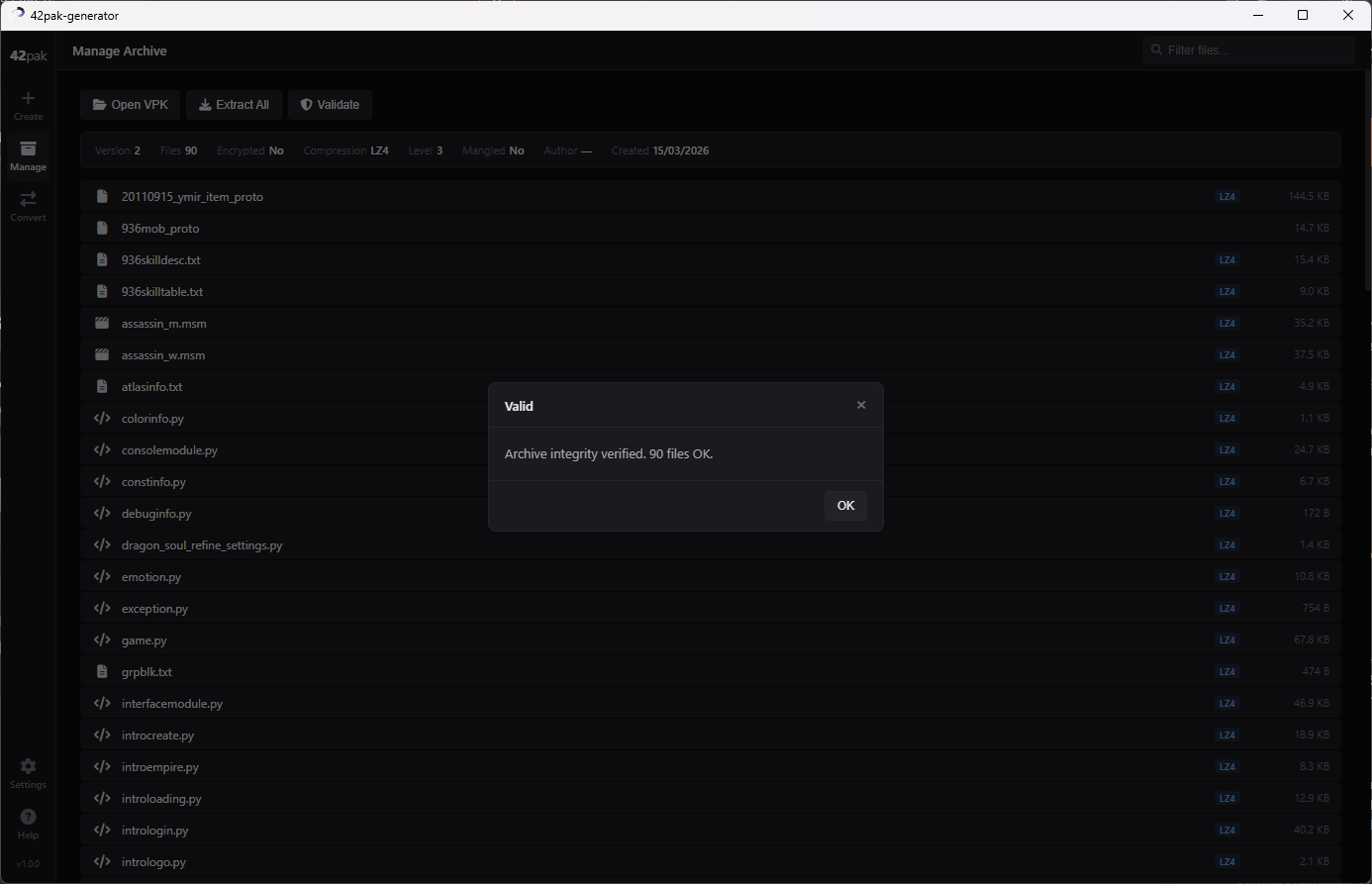This screenshot has height=884, width=1372.
Task: Click the 42pak logo
Action: click(29, 55)
